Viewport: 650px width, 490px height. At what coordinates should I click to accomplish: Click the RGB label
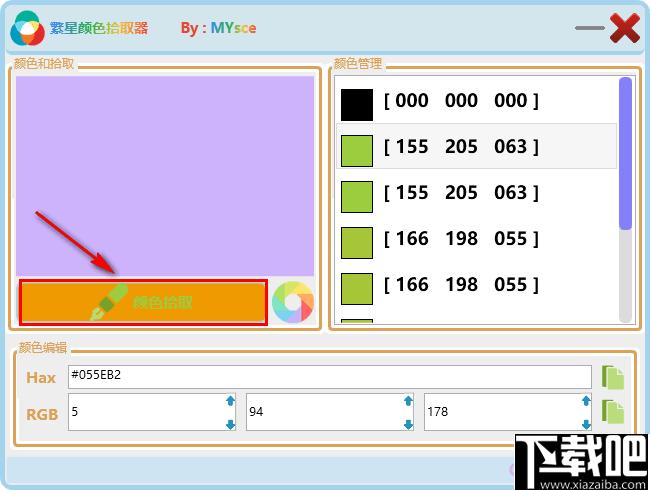42,415
